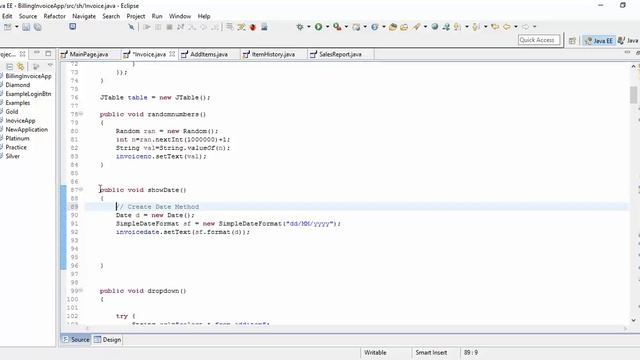Switch to the Source editor view
The image size is (640, 360).
(x=76, y=340)
